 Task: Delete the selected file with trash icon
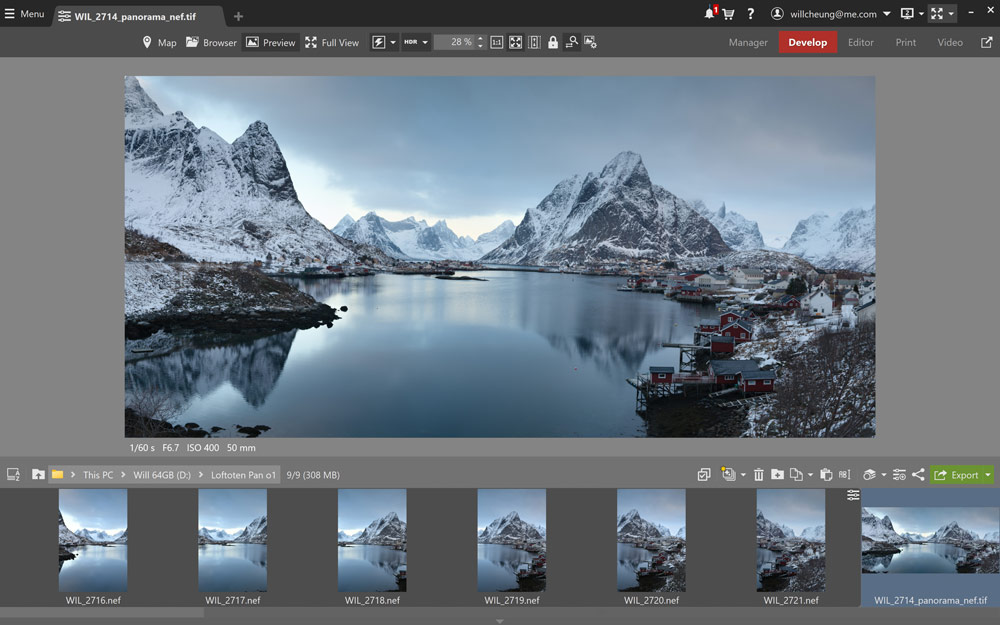(758, 474)
